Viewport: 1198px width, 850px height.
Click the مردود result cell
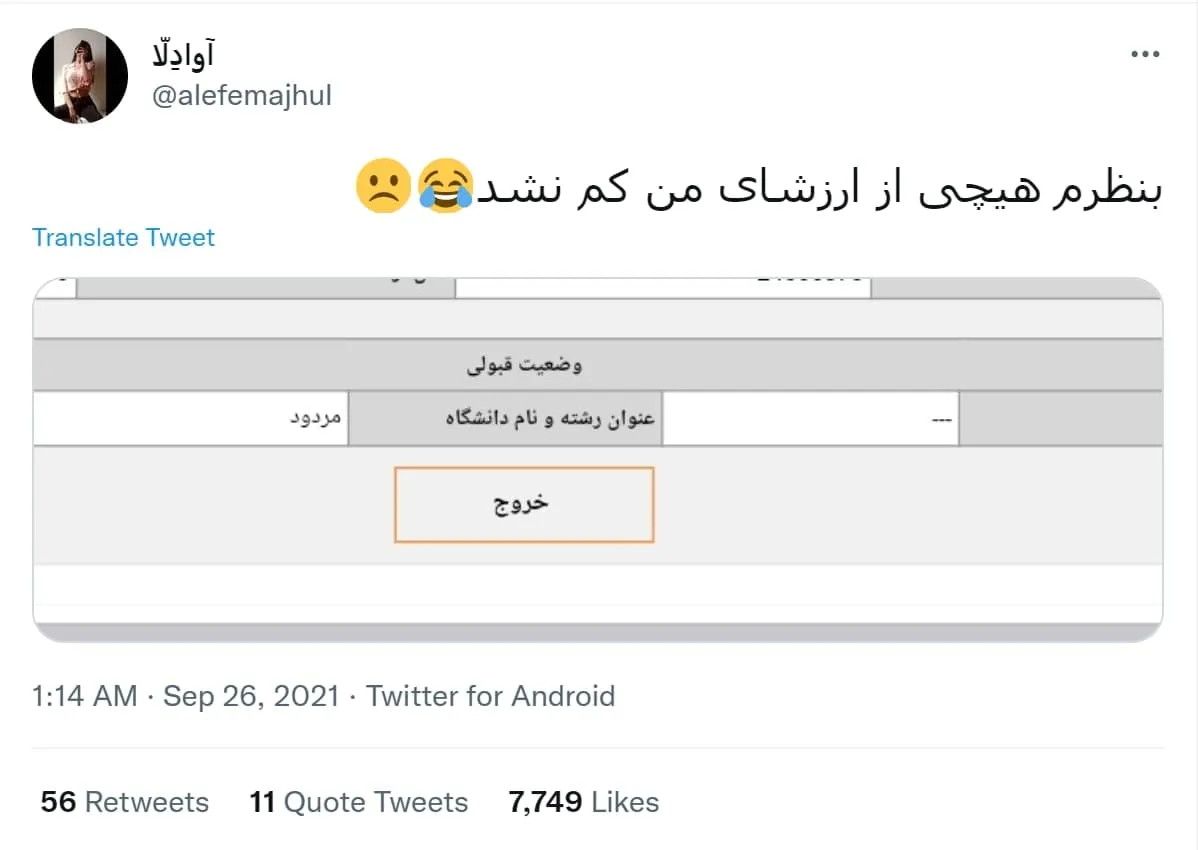coord(190,419)
